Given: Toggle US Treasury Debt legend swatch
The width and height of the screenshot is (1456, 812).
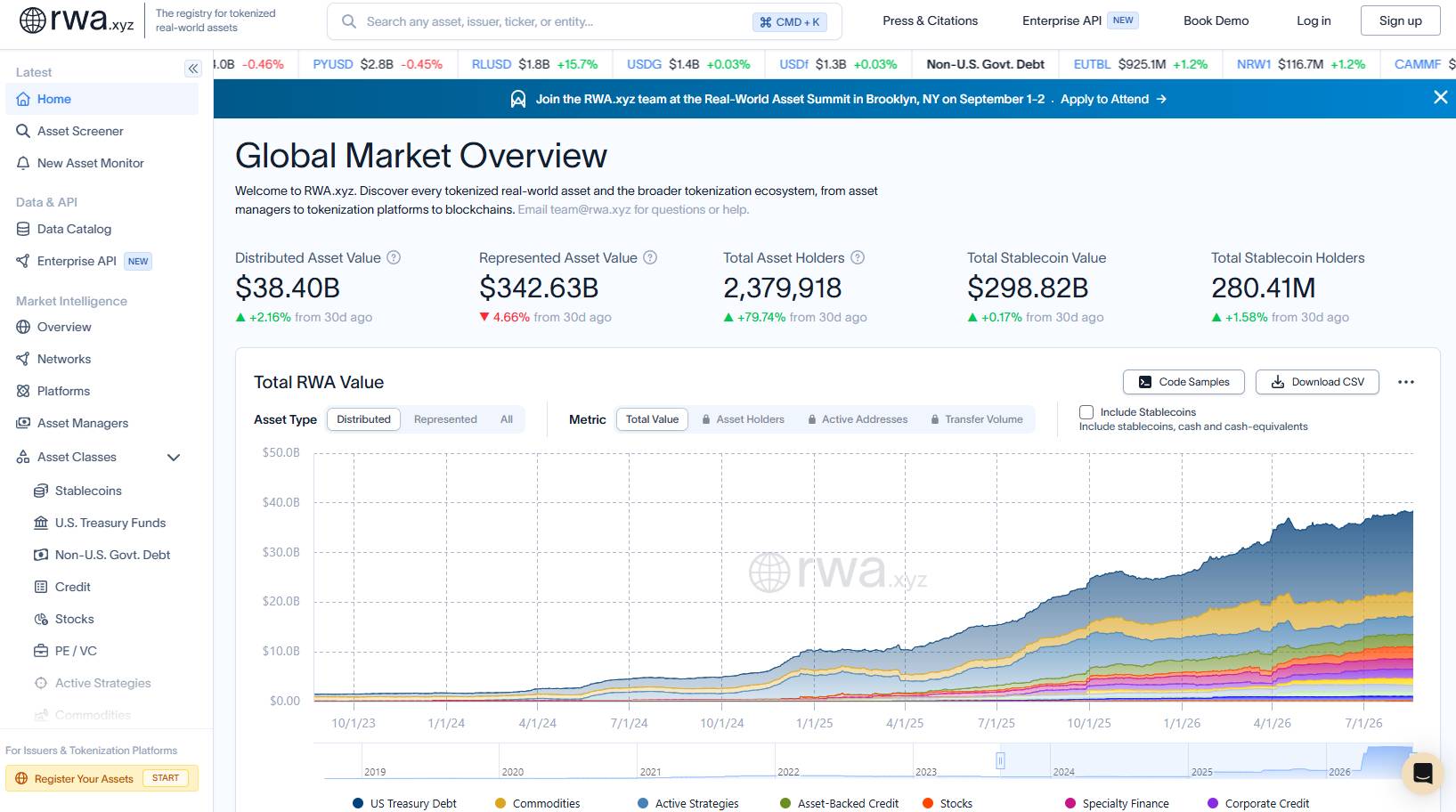Looking at the screenshot, I should pyautogui.click(x=358, y=803).
